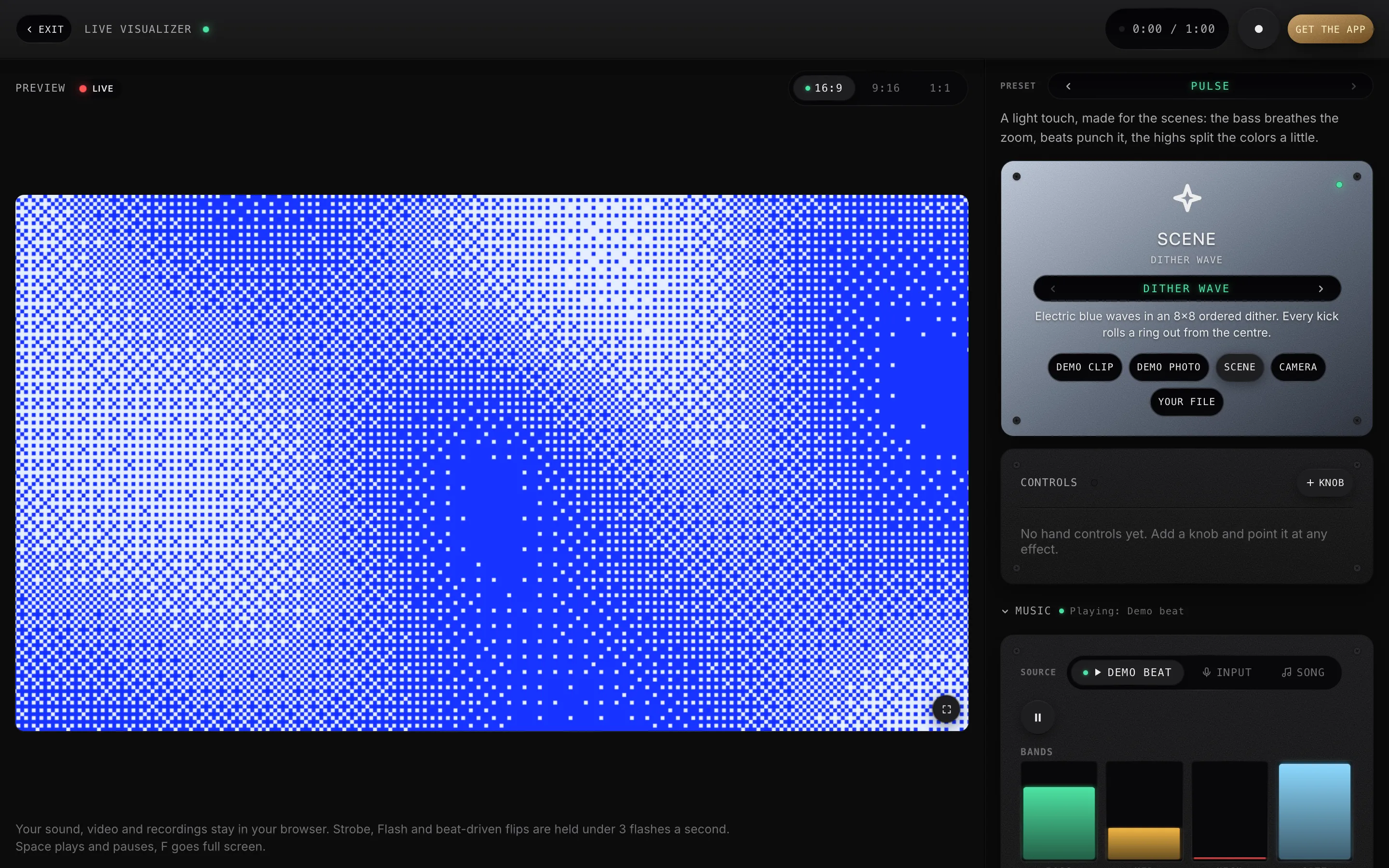Choose the Demo Photo source
This screenshot has height=868, width=1389.
pos(1168,367)
